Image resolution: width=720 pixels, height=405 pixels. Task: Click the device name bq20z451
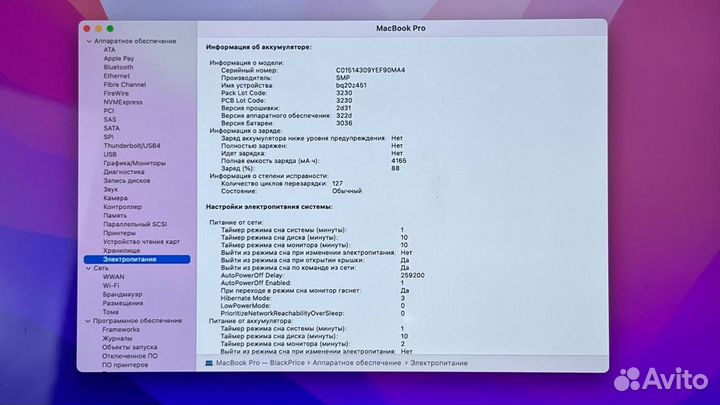(351, 85)
